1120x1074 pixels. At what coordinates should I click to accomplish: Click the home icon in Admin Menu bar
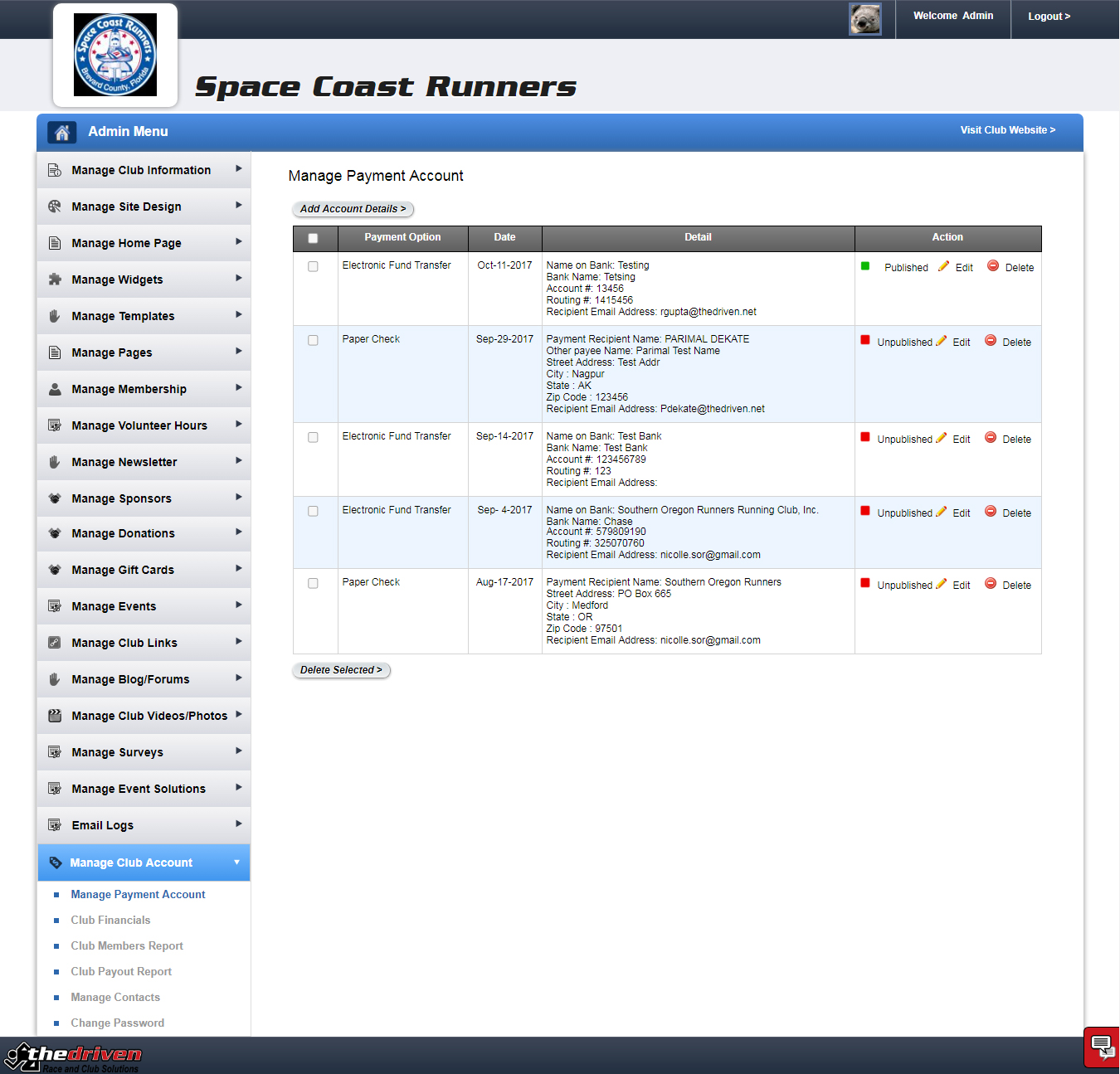point(61,132)
